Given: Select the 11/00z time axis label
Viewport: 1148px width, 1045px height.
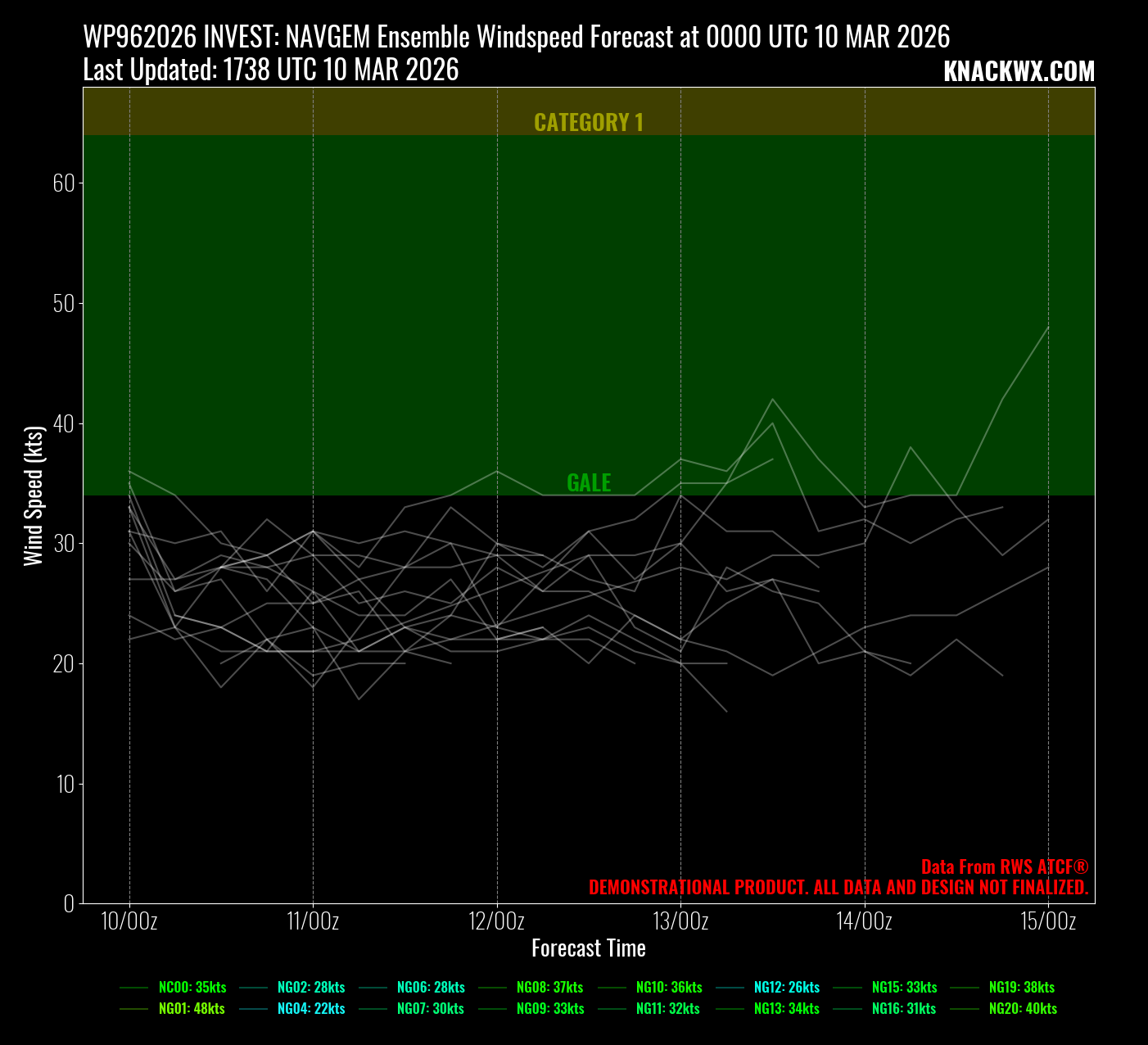Looking at the screenshot, I should tap(313, 922).
